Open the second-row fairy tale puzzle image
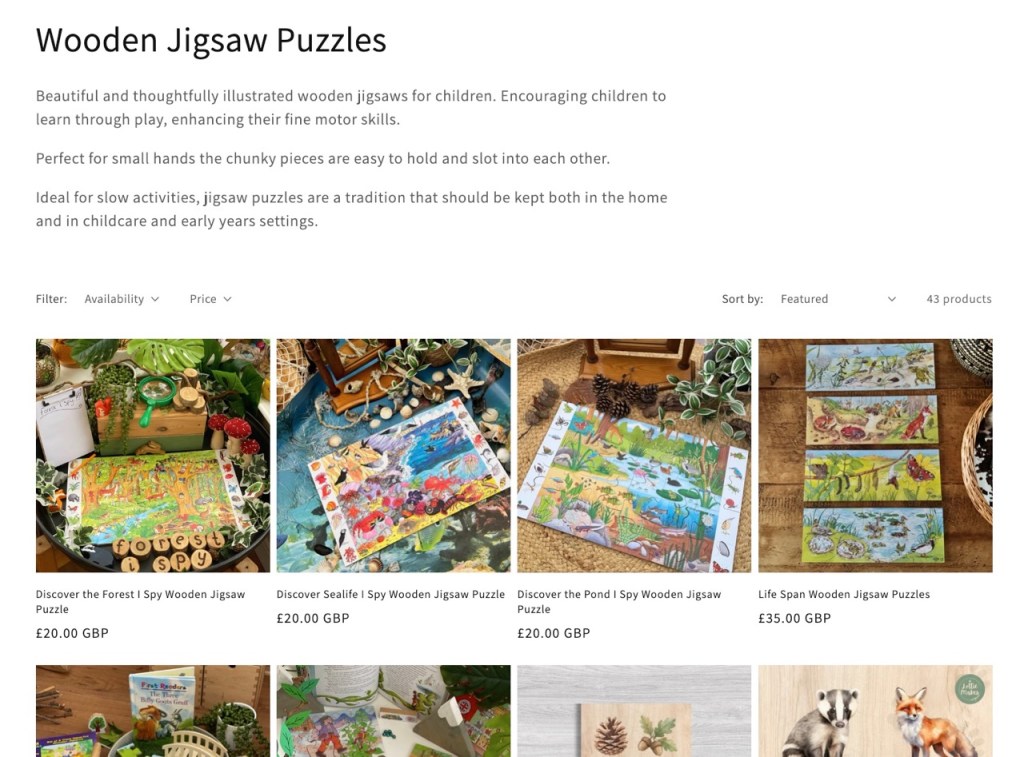 393,711
